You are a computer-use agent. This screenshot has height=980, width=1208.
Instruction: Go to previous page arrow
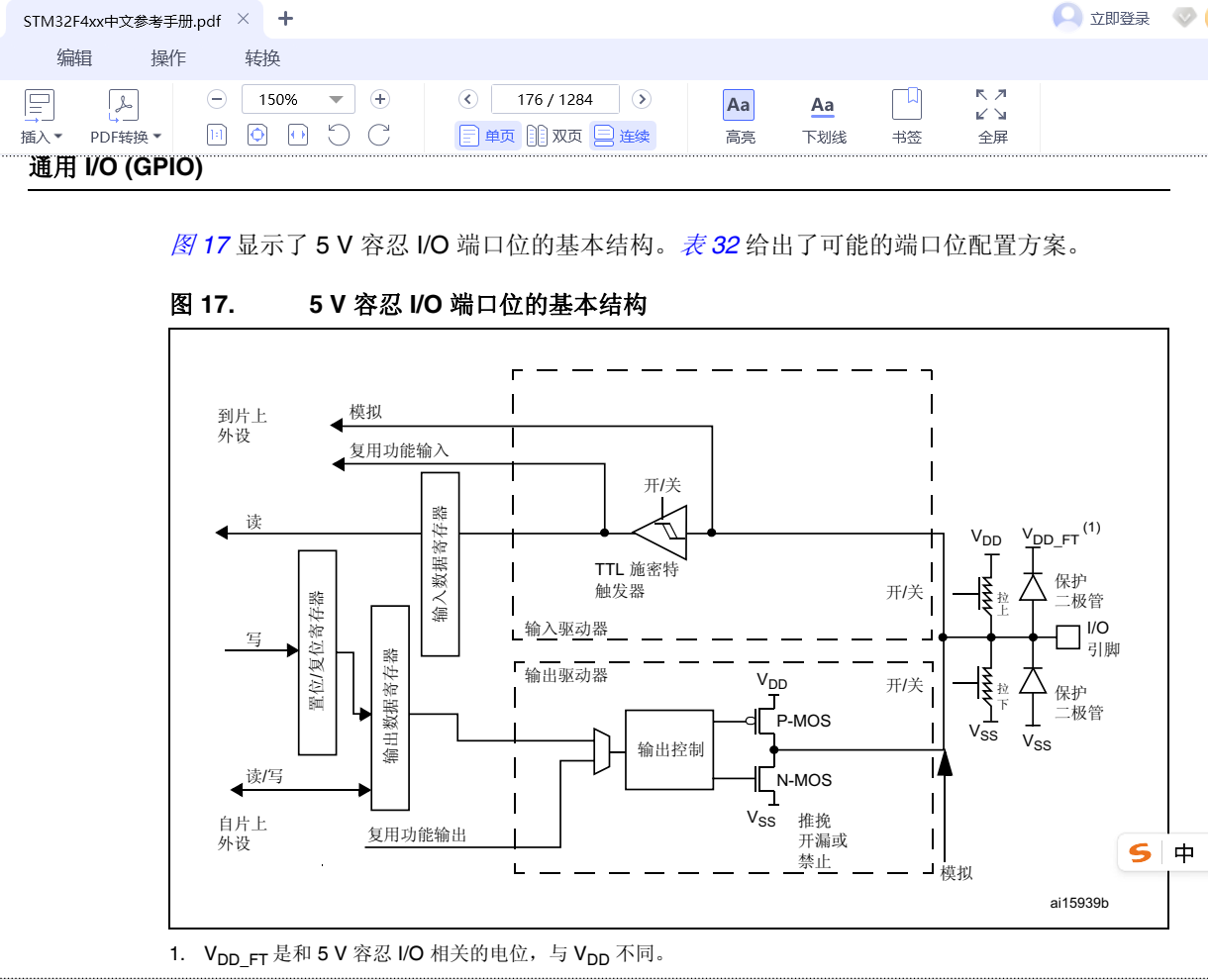click(x=468, y=99)
